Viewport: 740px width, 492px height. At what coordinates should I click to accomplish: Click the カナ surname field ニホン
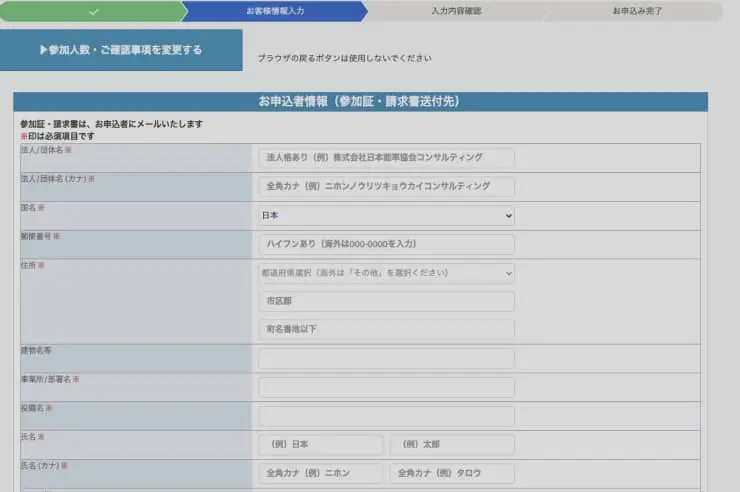click(x=321, y=473)
